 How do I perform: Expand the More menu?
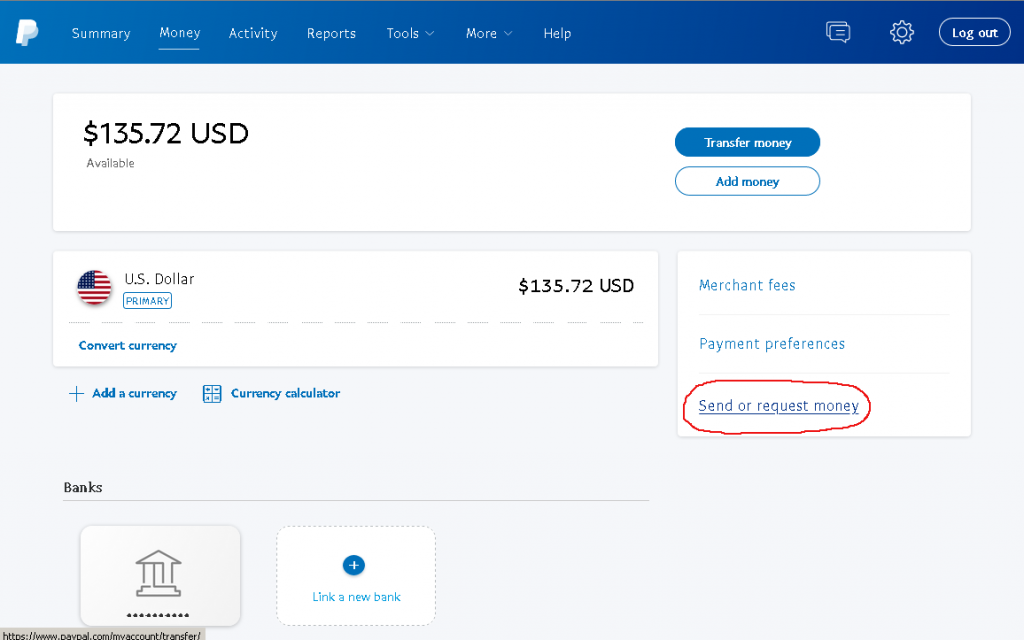[x=488, y=32]
